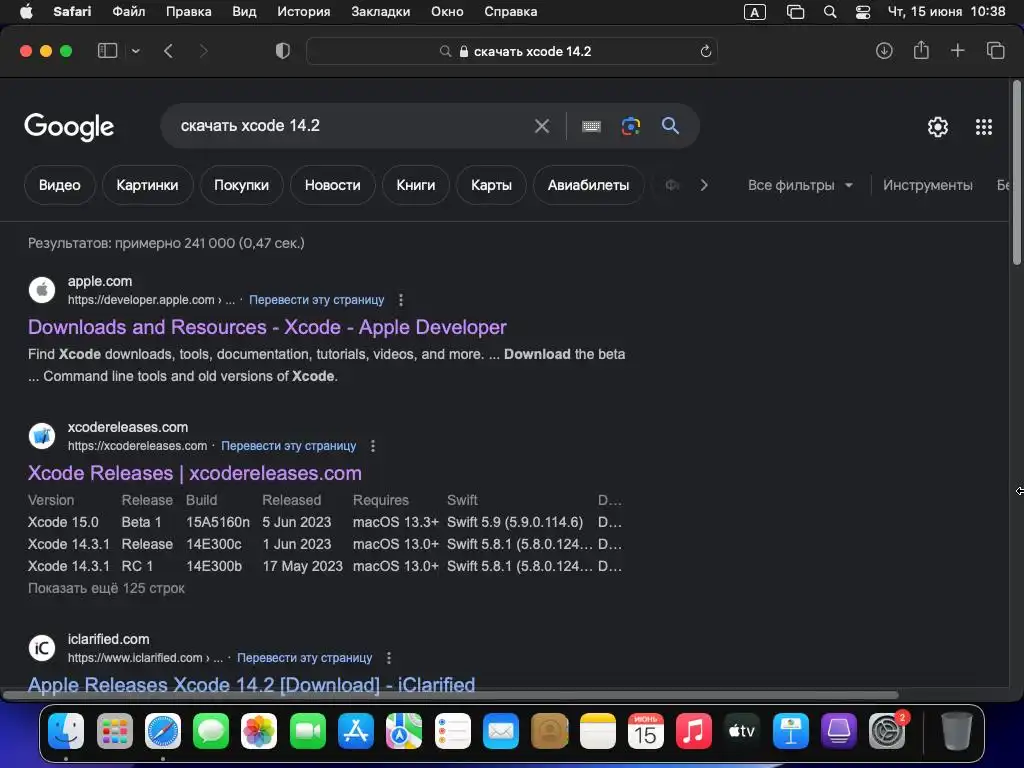
Task: Open the Apple menu
Action: click(x=26, y=12)
